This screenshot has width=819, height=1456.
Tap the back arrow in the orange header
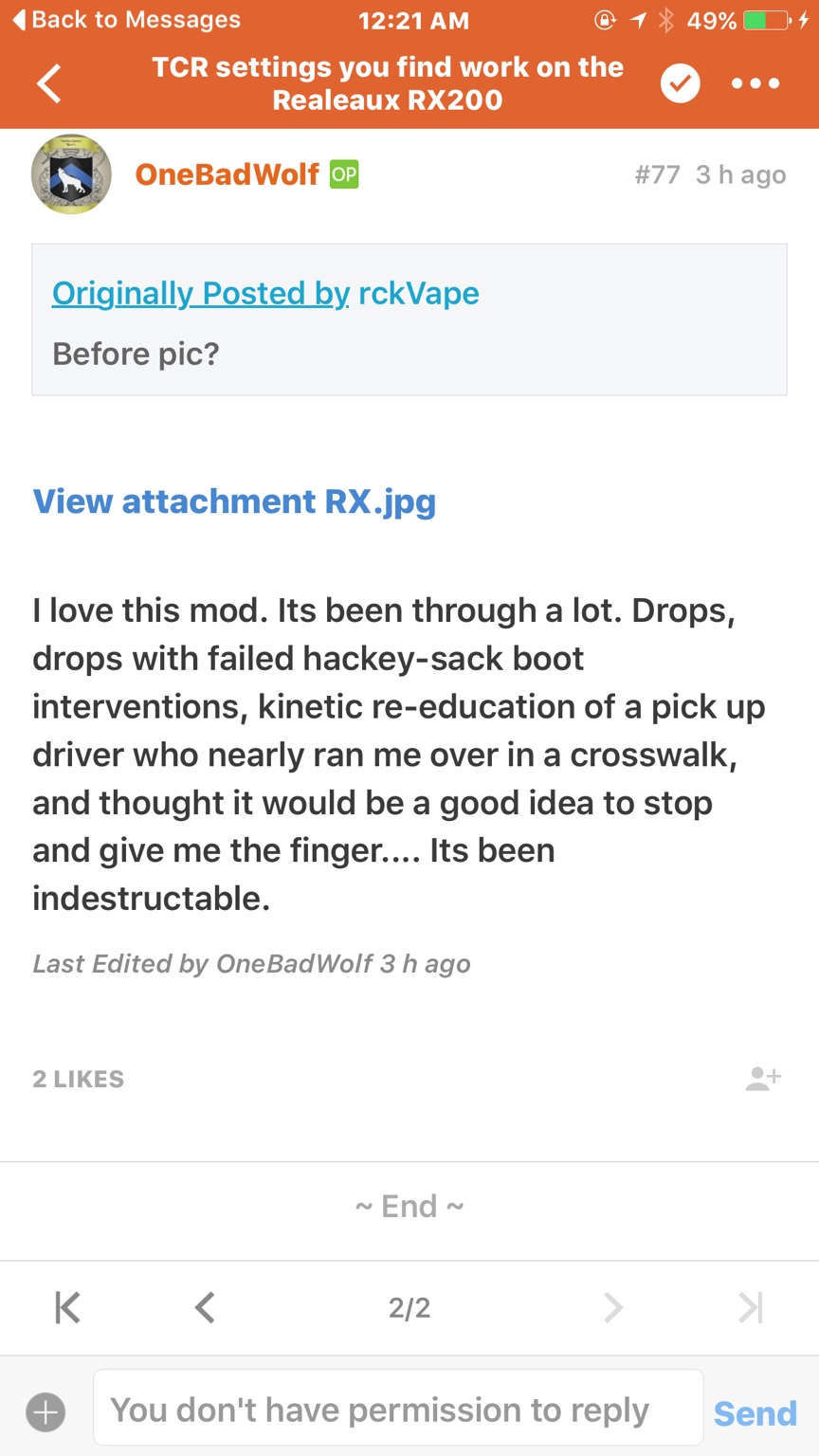point(49,83)
